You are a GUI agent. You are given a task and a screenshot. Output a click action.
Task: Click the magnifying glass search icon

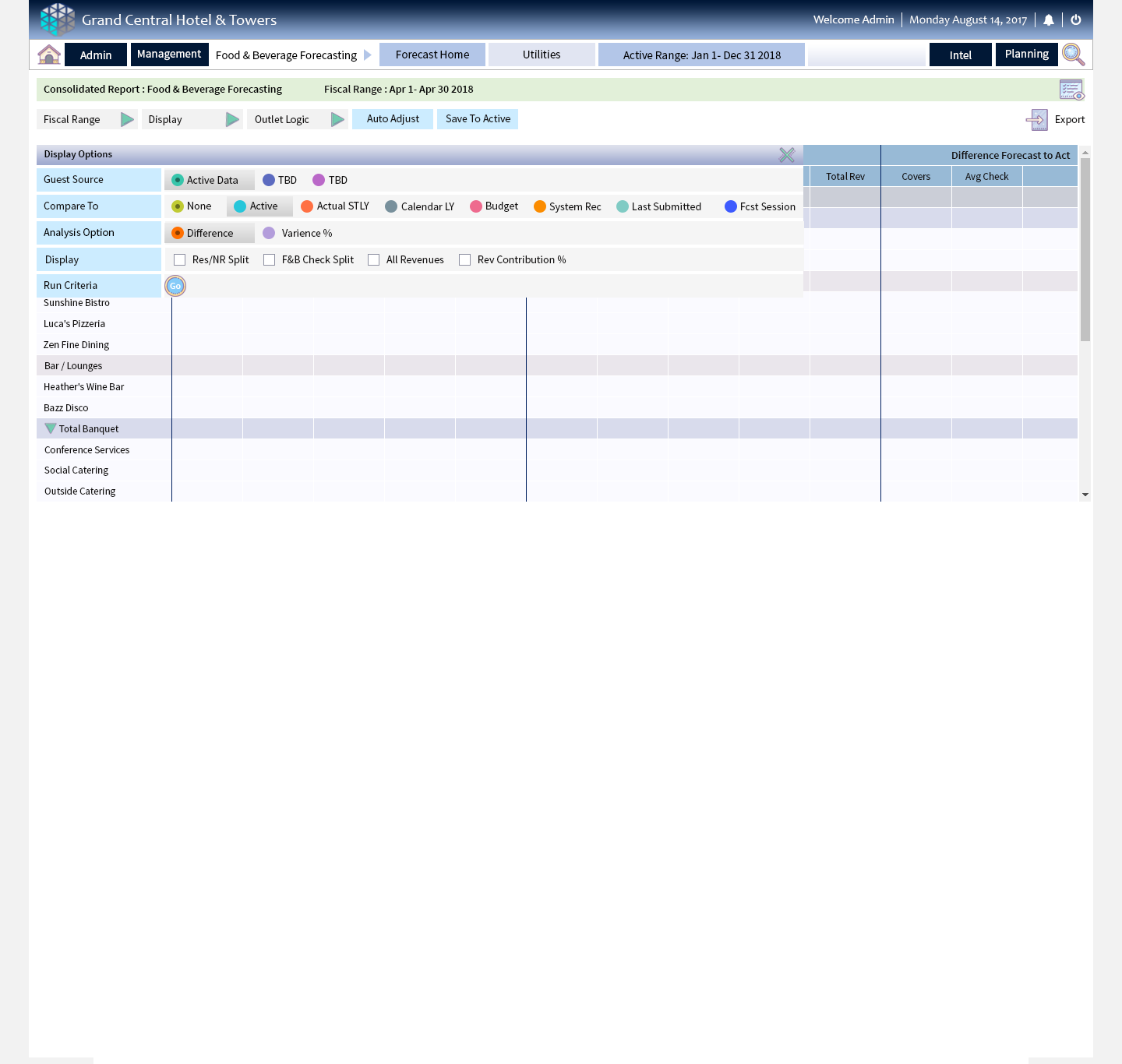pos(1073,55)
